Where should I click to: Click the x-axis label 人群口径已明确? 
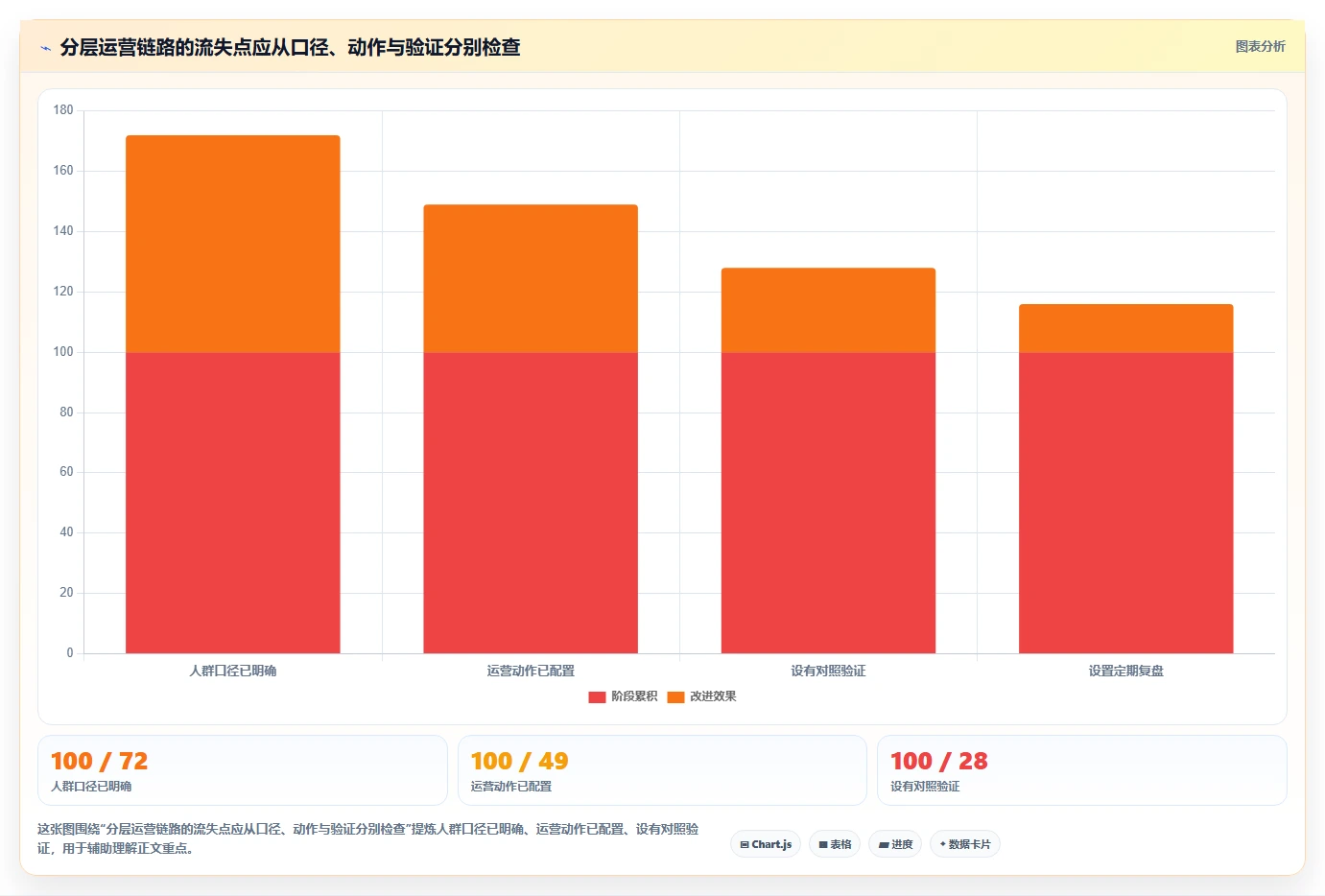[x=233, y=671]
